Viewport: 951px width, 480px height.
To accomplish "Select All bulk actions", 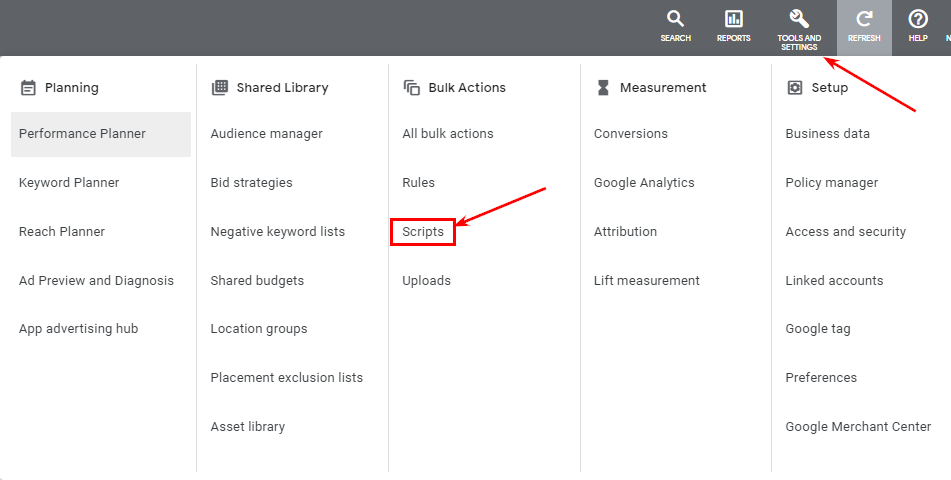I will tap(448, 134).
